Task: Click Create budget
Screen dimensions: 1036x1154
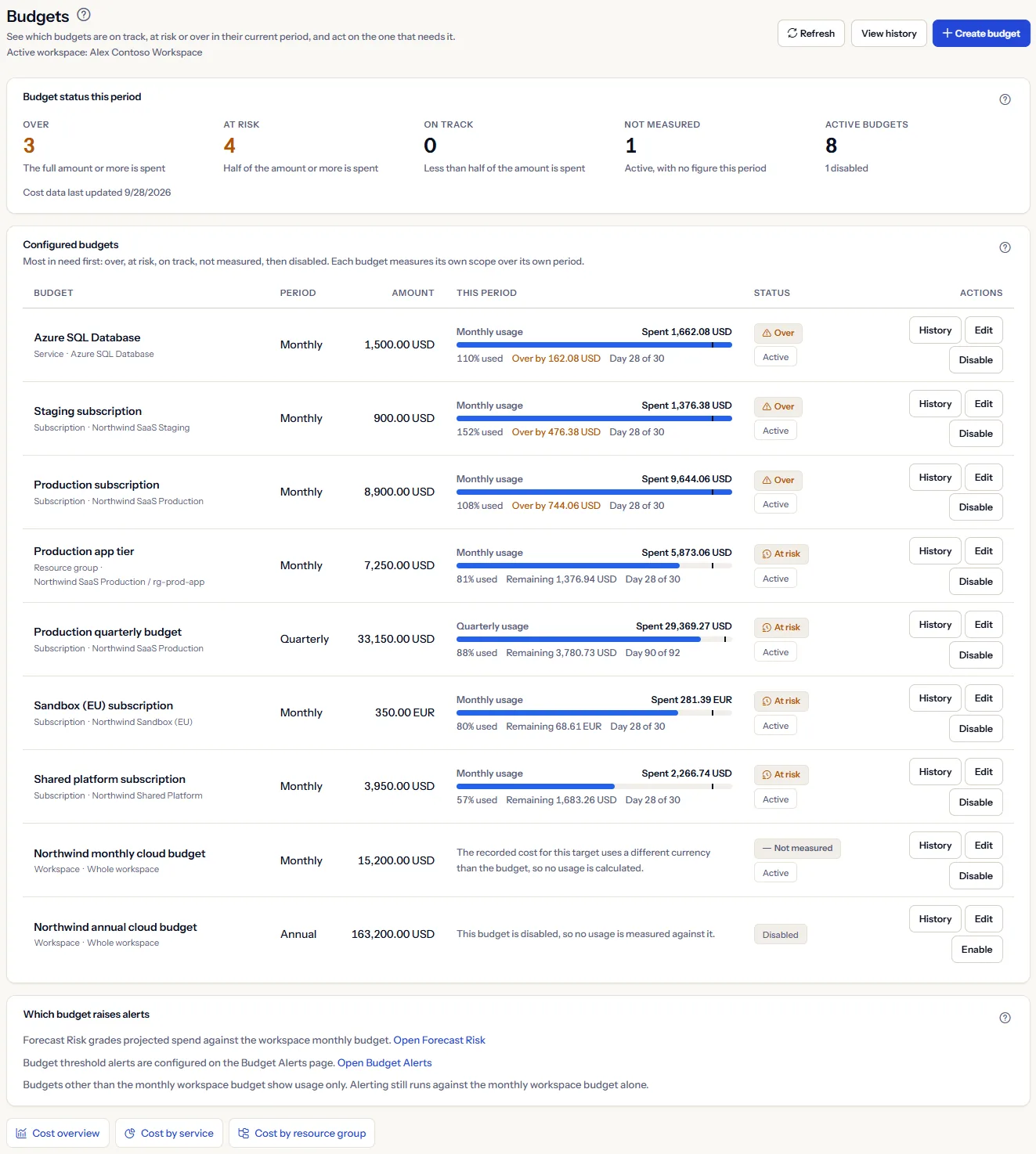Action: pyautogui.click(x=981, y=34)
